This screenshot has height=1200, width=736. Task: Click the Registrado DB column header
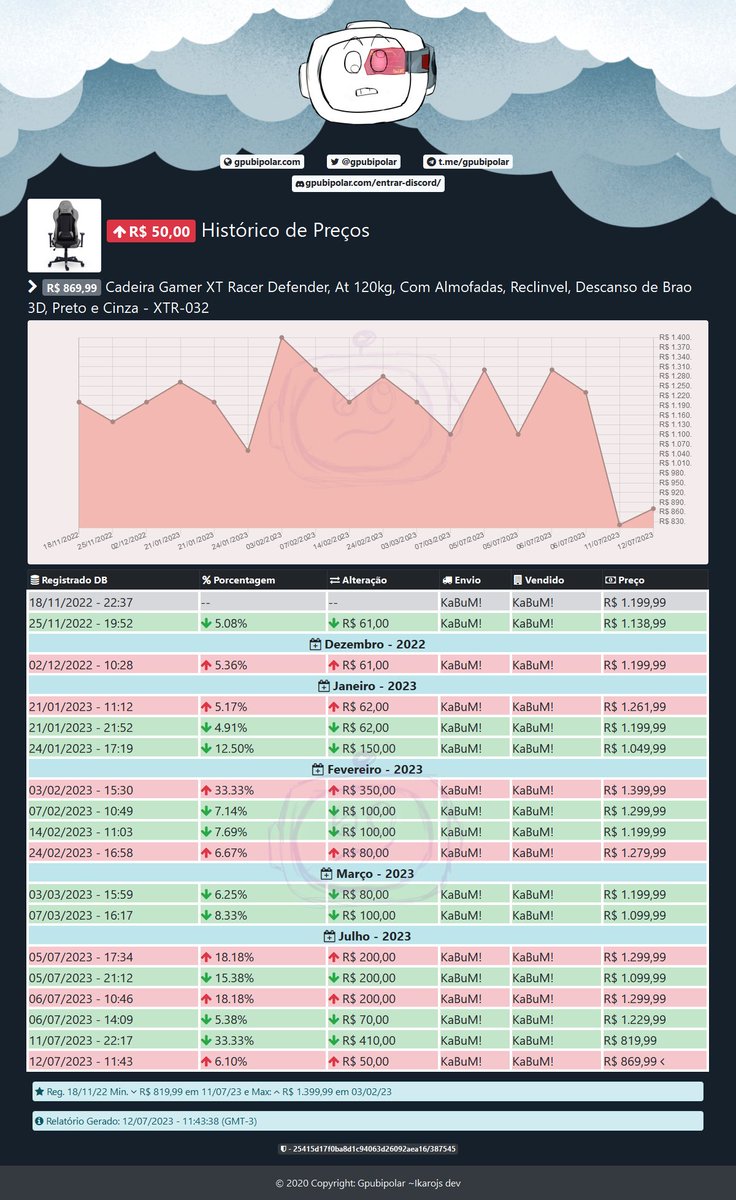pyautogui.click(x=113, y=580)
